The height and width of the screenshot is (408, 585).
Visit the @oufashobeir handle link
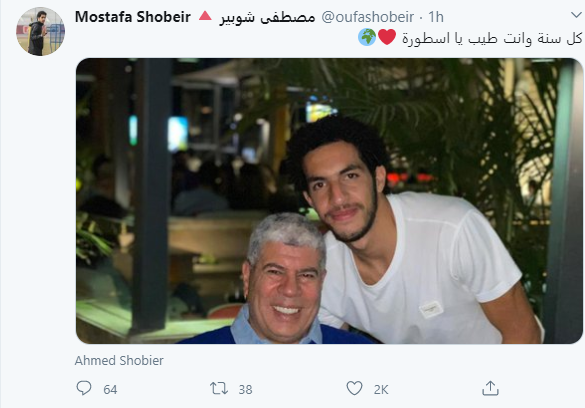(x=367, y=17)
